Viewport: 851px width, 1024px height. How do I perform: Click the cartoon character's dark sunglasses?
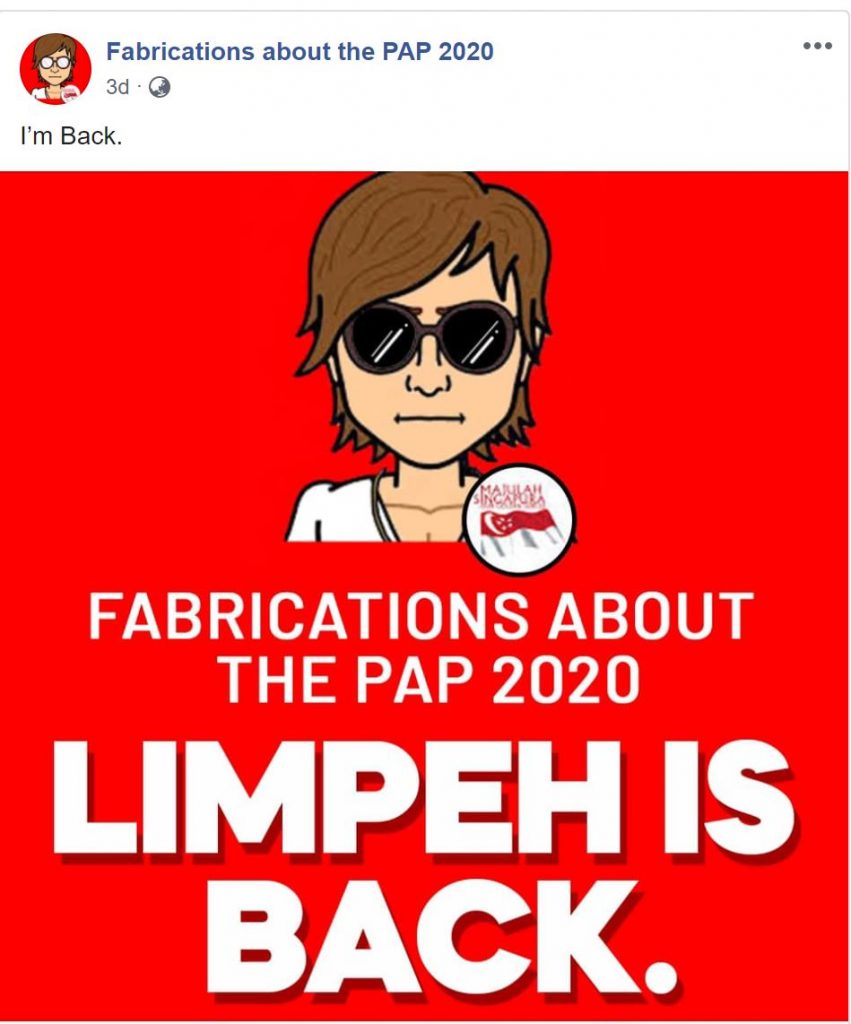coord(430,338)
